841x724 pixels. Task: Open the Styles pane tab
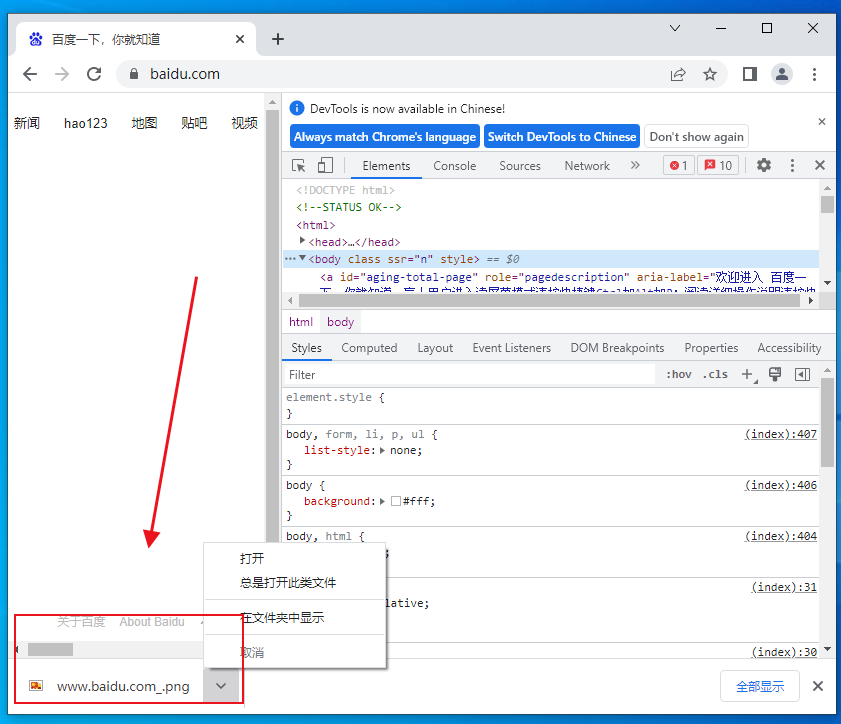(307, 348)
